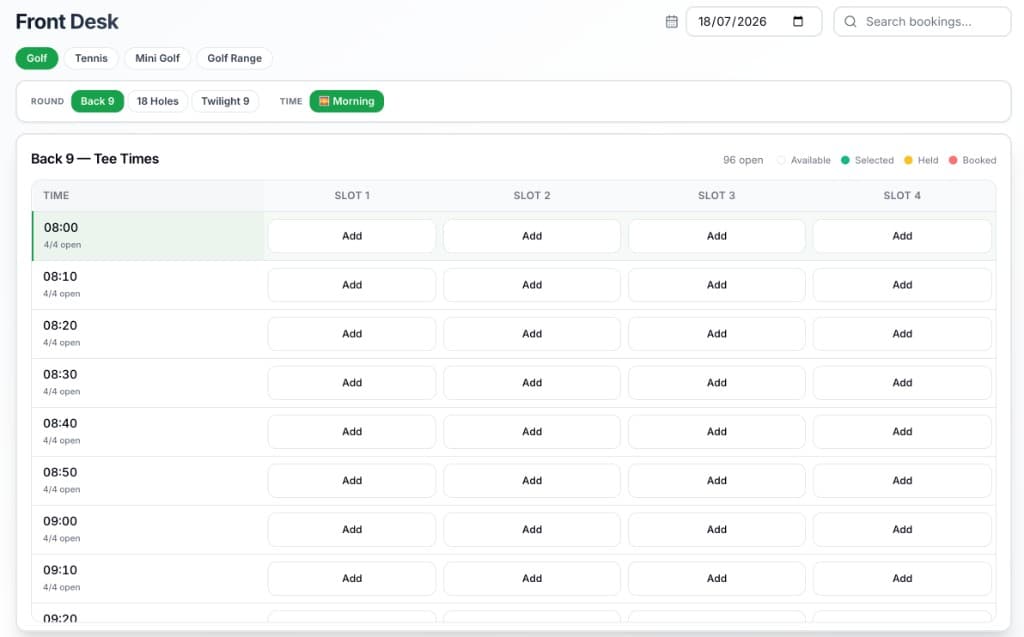Add booking at 08:40 Slot 4
Screen dimensions: 1024x637
tap(902, 432)
